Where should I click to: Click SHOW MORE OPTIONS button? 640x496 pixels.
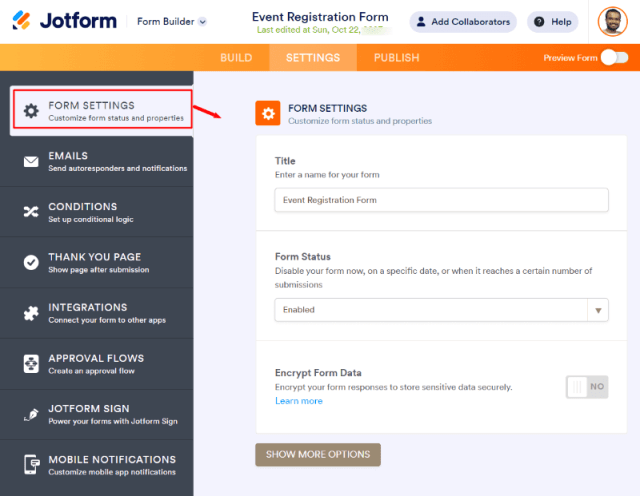[x=318, y=454]
